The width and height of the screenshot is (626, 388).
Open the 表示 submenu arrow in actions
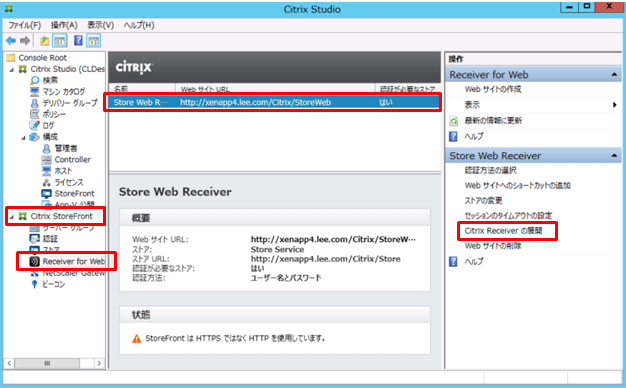click(x=614, y=105)
